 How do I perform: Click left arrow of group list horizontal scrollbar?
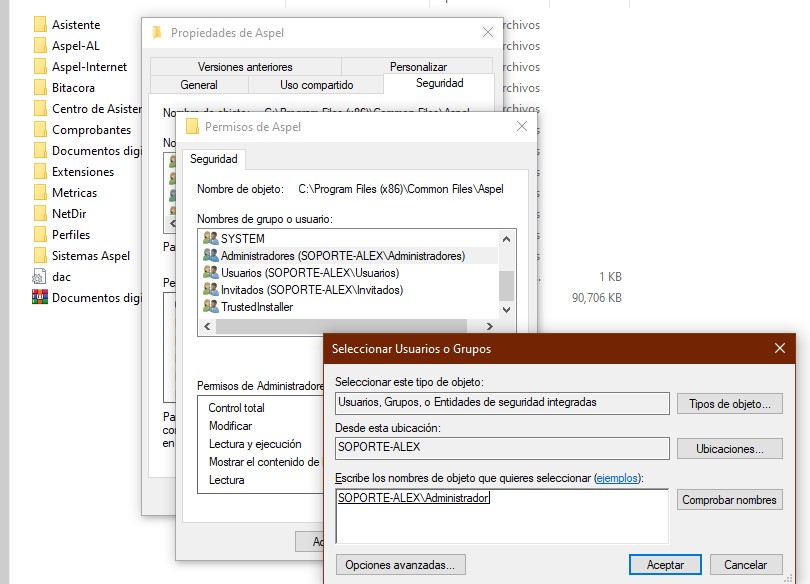click(207, 326)
